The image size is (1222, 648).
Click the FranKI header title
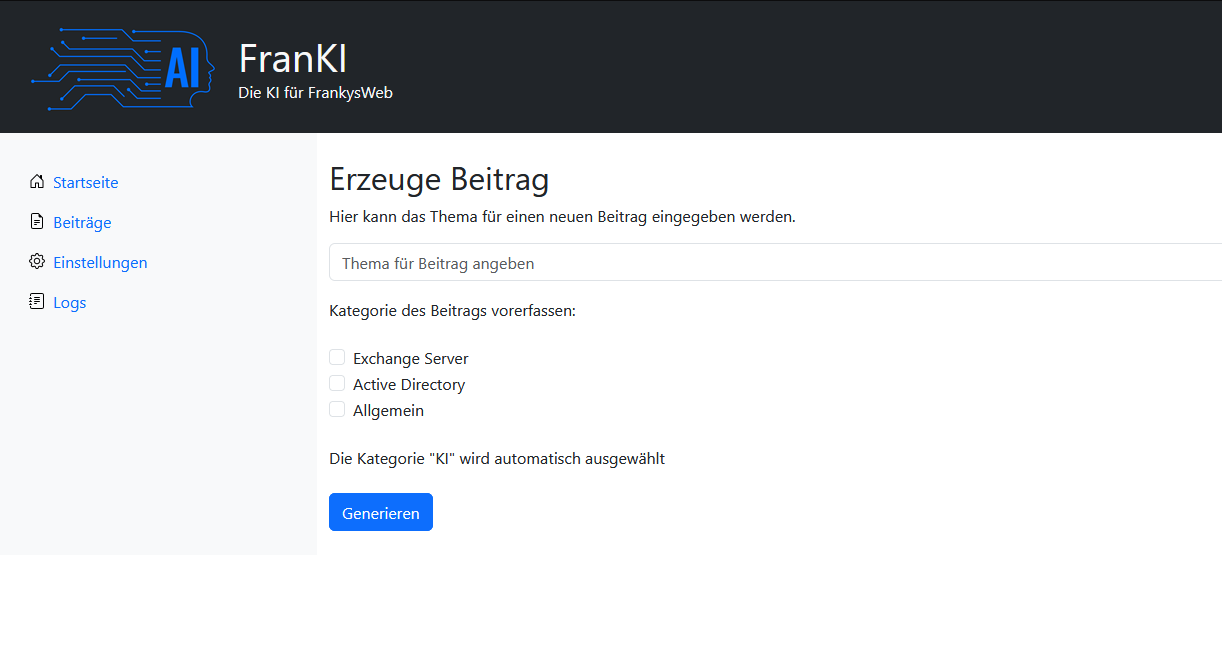(293, 58)
